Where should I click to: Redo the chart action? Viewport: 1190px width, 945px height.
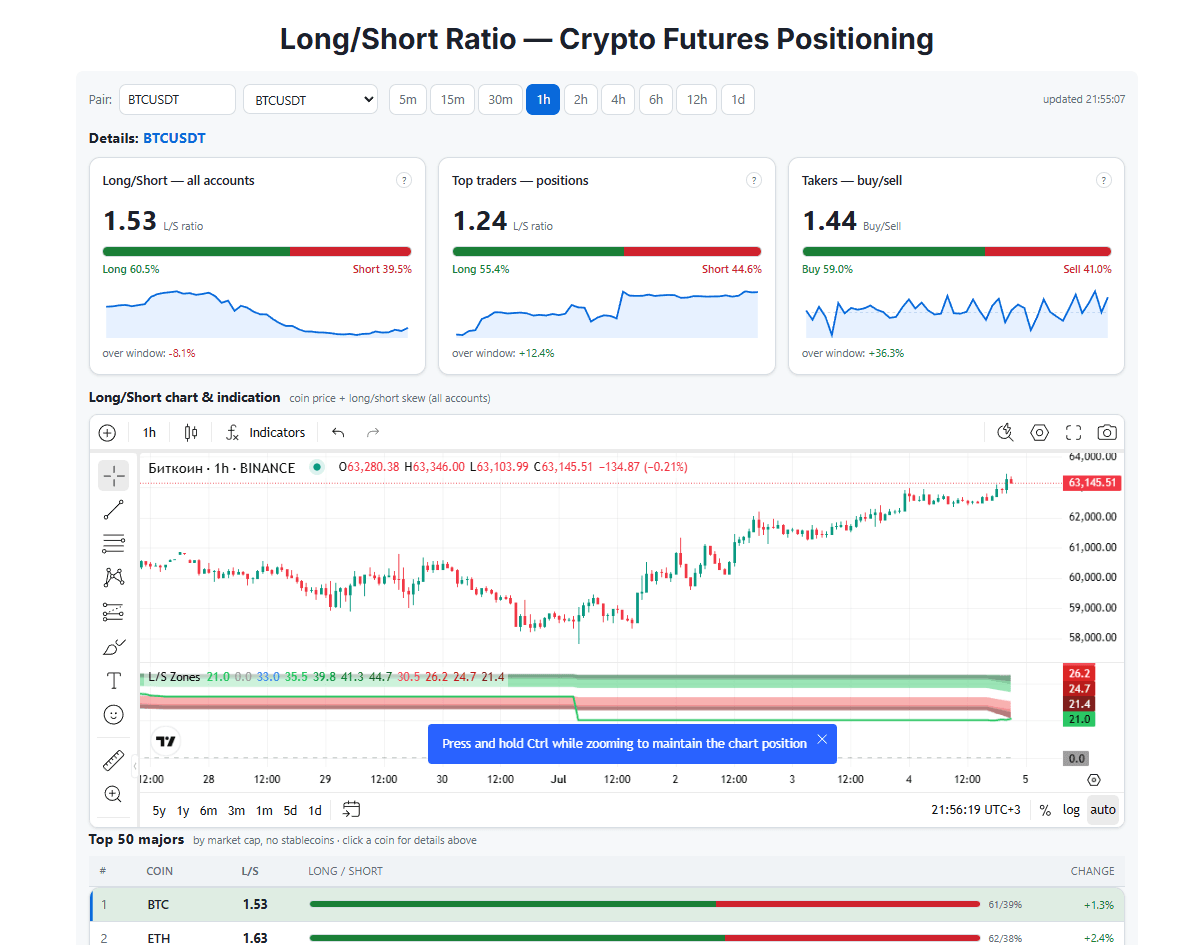tap(373, 433)
